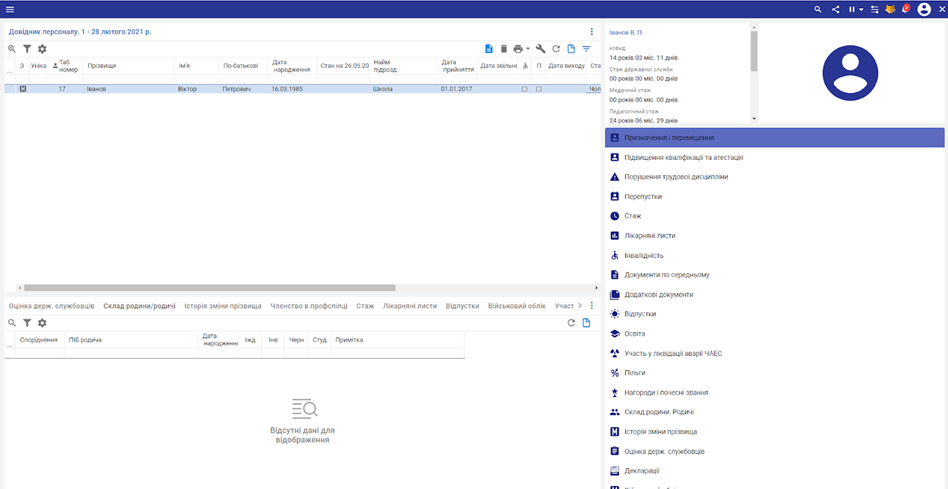
Task: Expand the print icon dropdown arrow
Action: [528, 49]
